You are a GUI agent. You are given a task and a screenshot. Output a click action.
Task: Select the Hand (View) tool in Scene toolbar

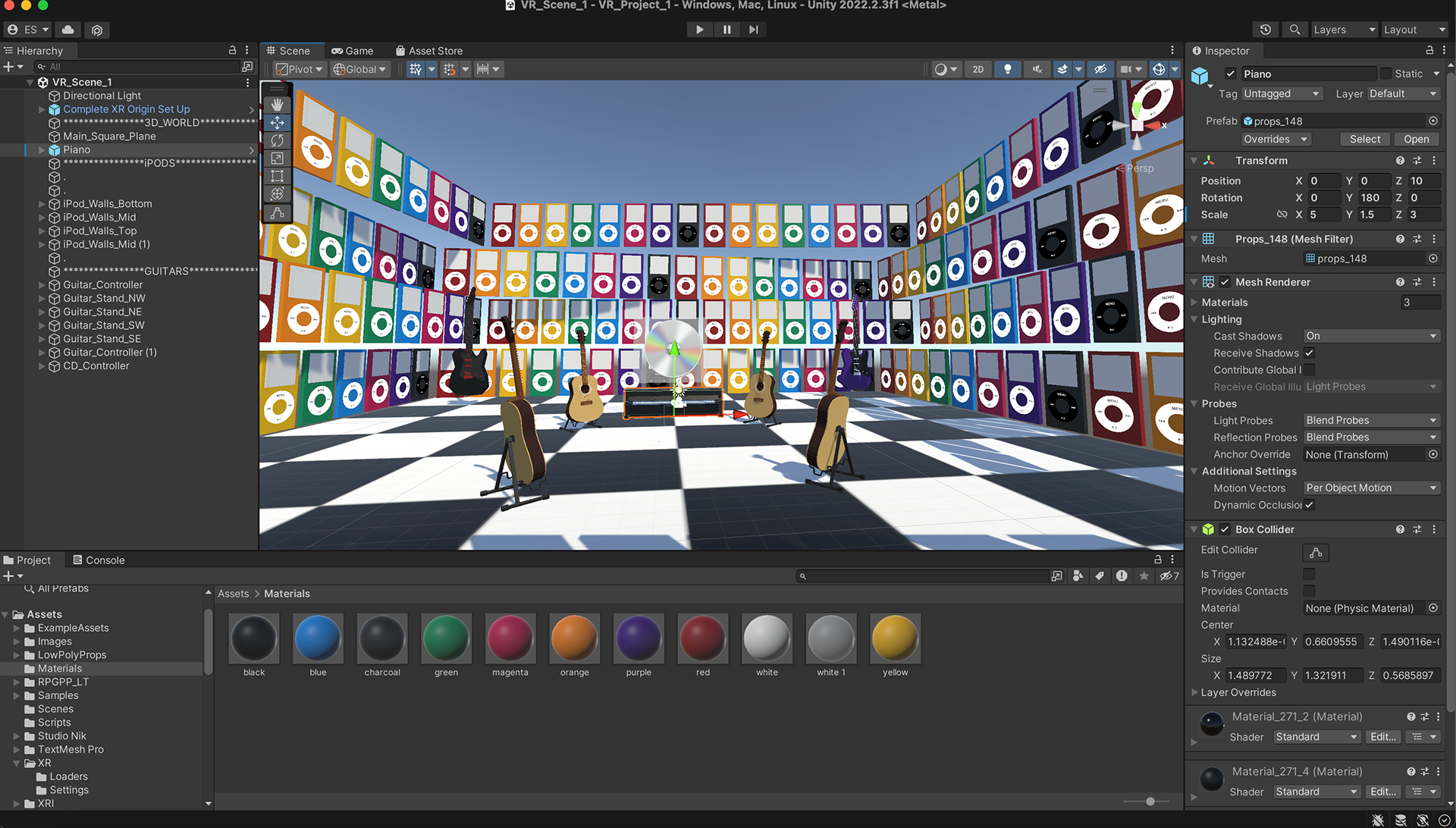[x=278, y=105]
